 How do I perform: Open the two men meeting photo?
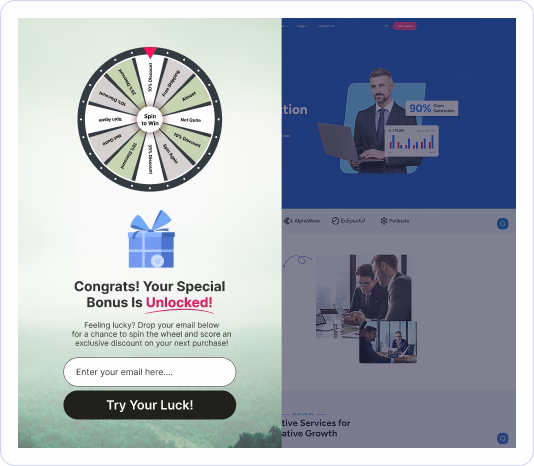pyautogui.click(x=363, y=296)
